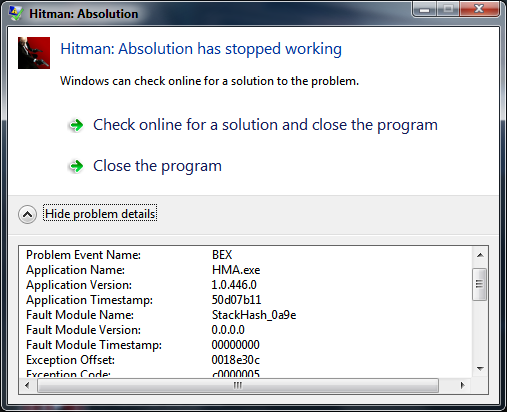
Task: Click green arrow beside Close the program
Action: tap(76, 166)
